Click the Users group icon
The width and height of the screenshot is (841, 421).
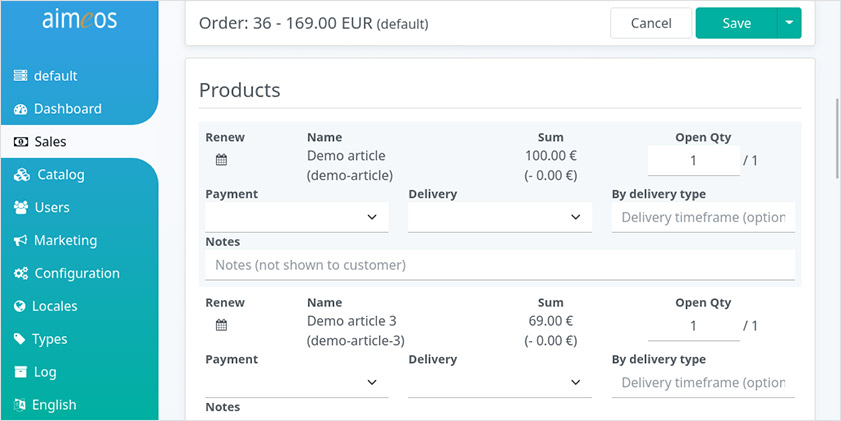tap(21, 208)
